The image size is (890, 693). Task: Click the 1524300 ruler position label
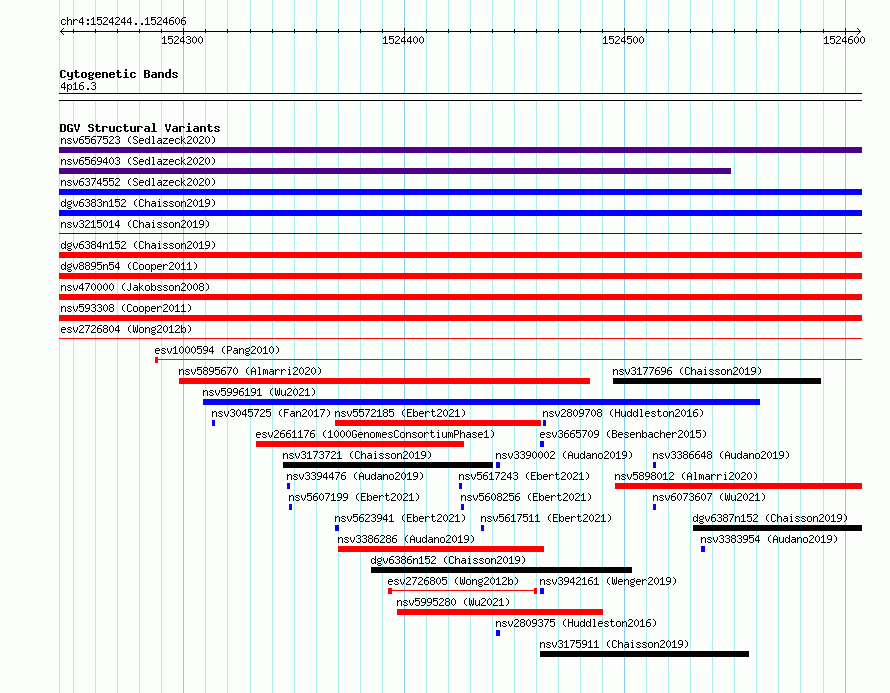[x=182, y=40]
